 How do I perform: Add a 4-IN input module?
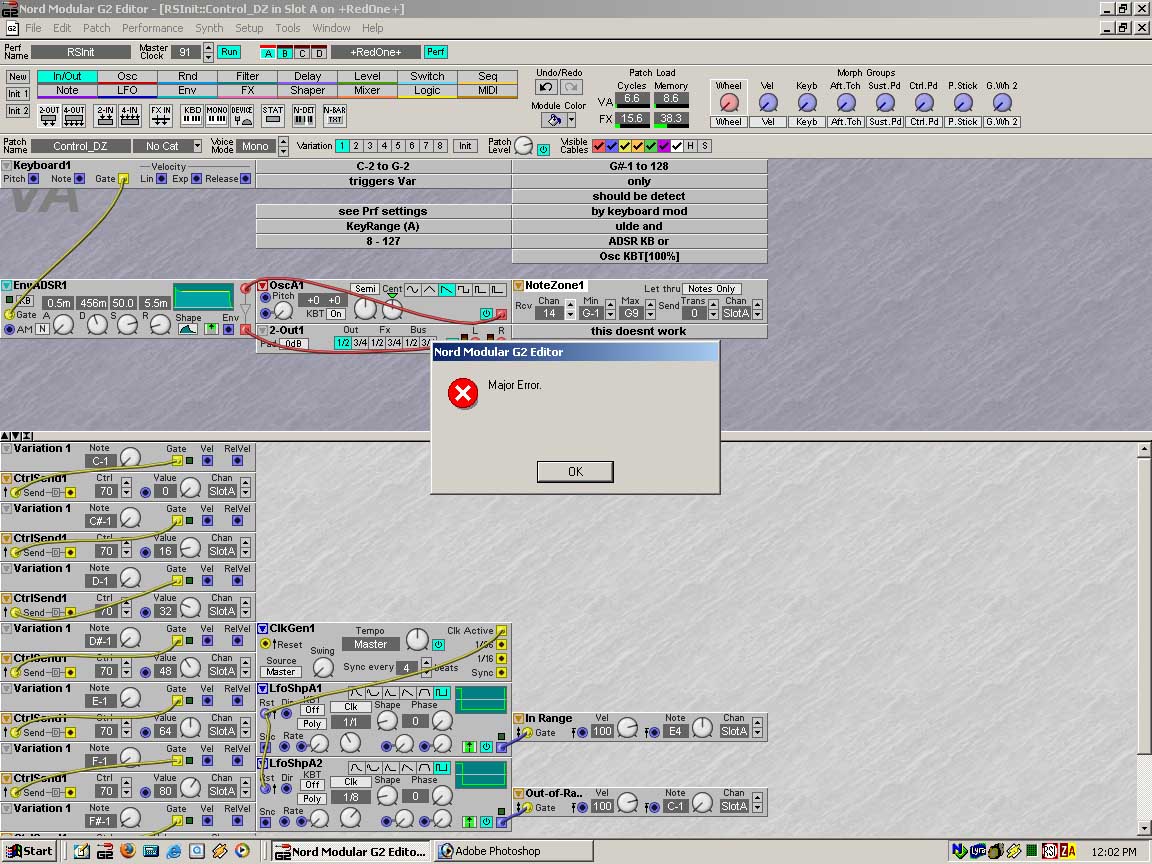(x=130, y=115)
